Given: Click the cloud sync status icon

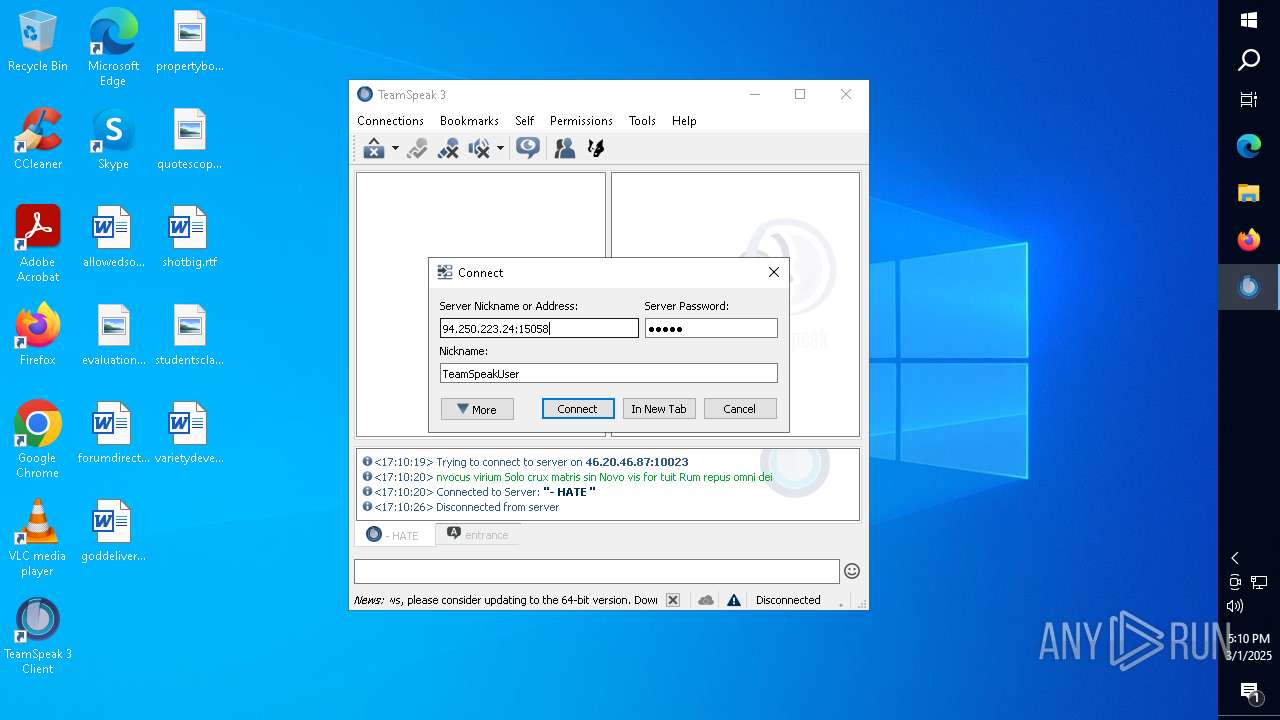Looking at the screenshot, I should coord(706,600).
